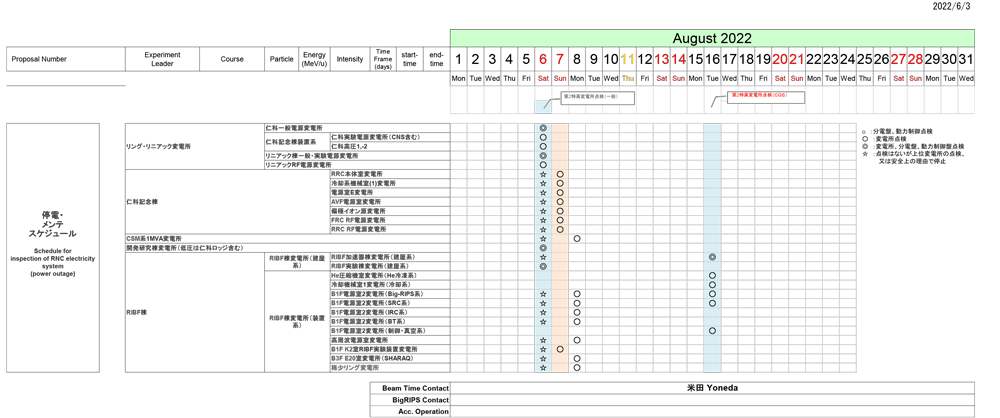Select the Beam Time Contact label

[x=410, y=388]
